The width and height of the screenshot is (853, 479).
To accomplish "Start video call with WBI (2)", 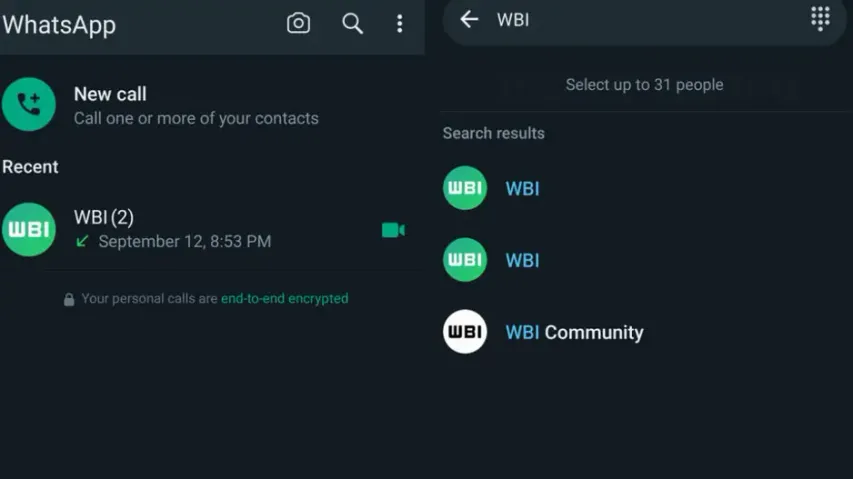I will 393,230.
